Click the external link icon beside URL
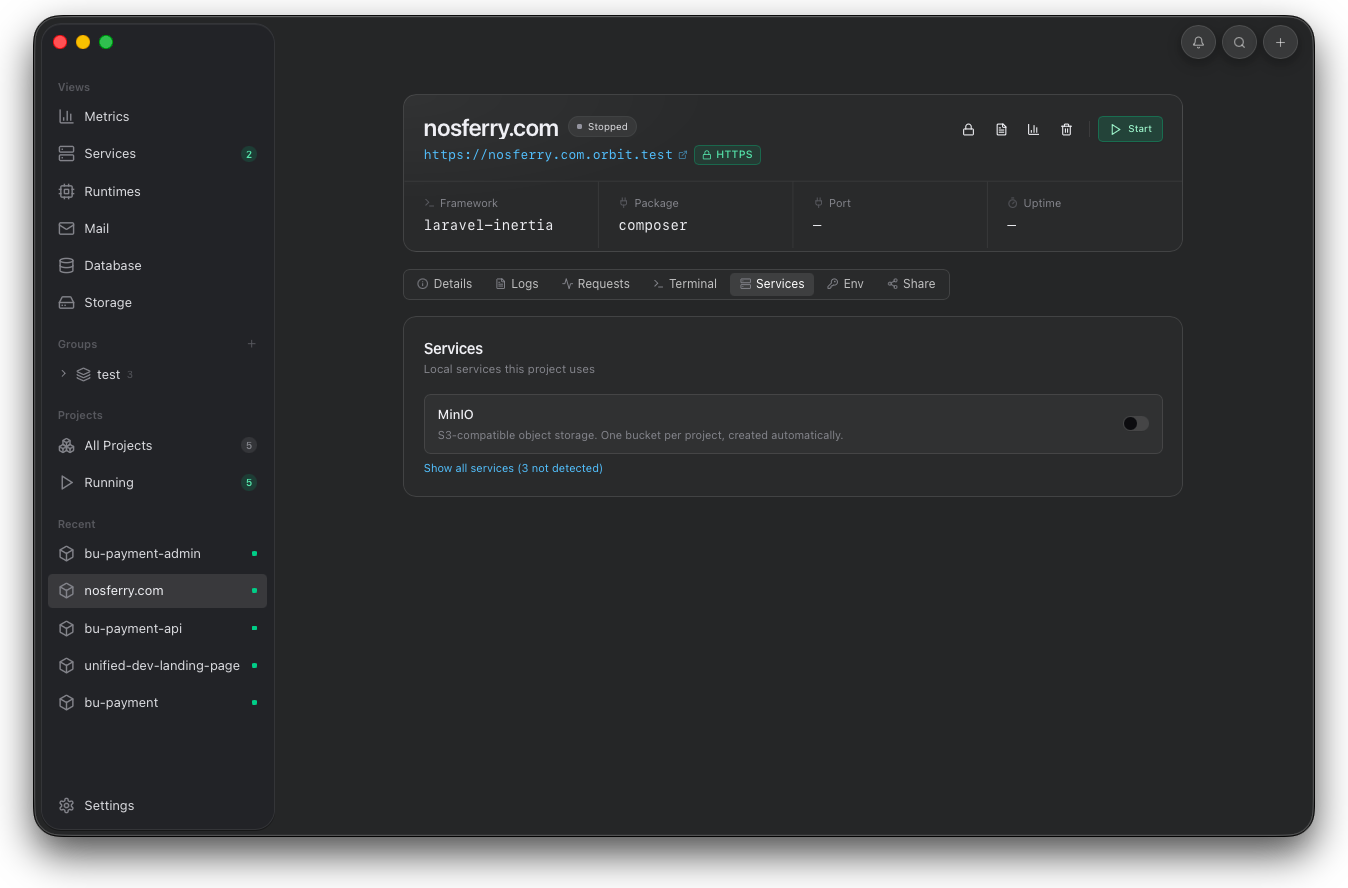The width and height of the screenshot is (1348, 888). 683,155
